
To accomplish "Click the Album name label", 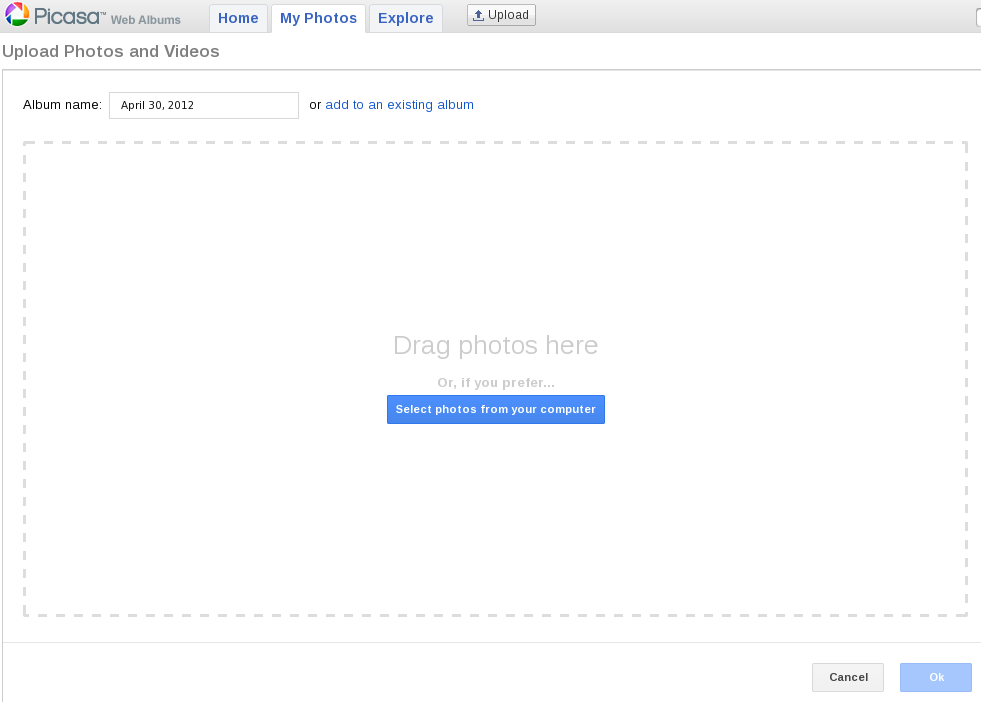I will click(x=62, y=104).
